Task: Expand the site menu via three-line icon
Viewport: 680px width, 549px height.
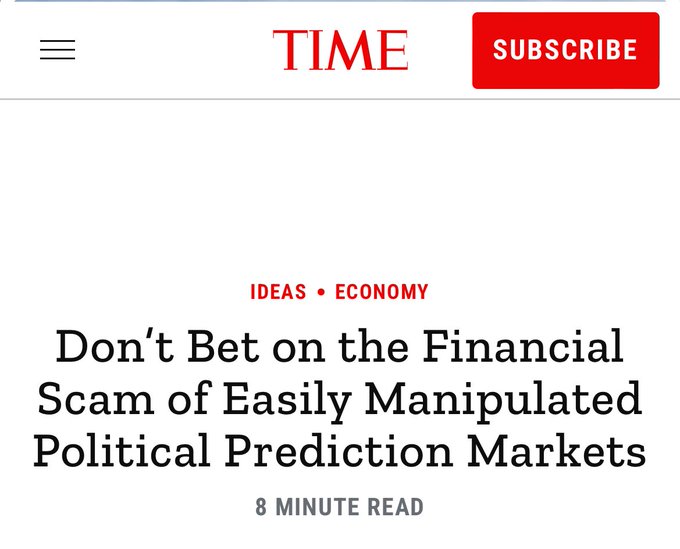Action: [57, 50]
